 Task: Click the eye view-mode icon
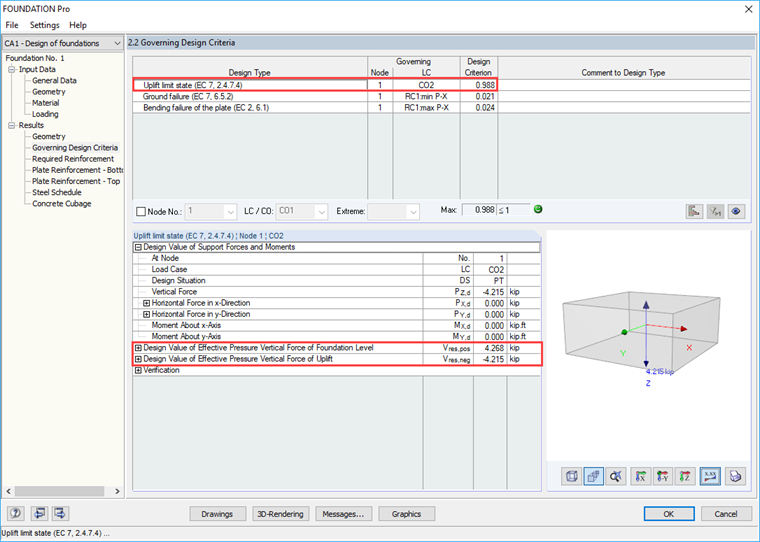pos(736,211)
